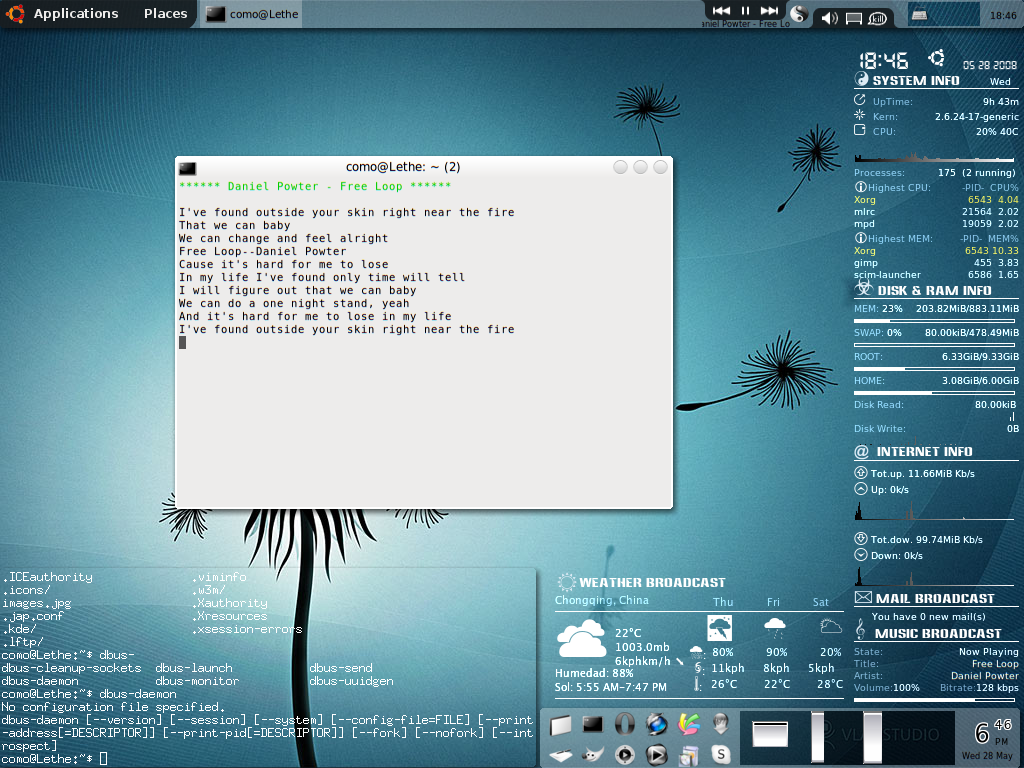Screen dimensions: 1024x768
Task: Click the terminal icon in window title bar
Action: (187, 168)
